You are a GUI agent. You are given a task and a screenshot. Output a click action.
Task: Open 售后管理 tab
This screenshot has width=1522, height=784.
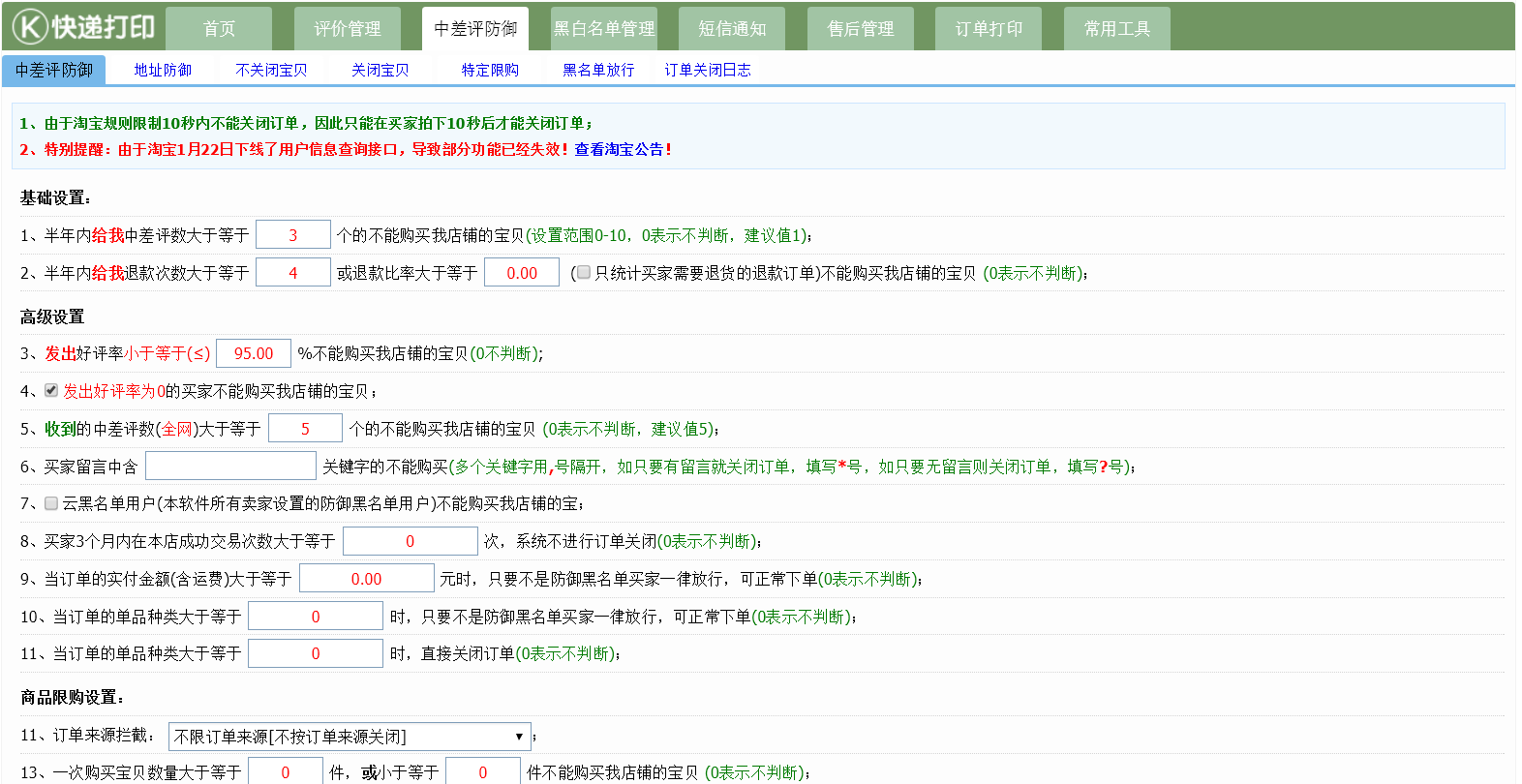[861, 28]
